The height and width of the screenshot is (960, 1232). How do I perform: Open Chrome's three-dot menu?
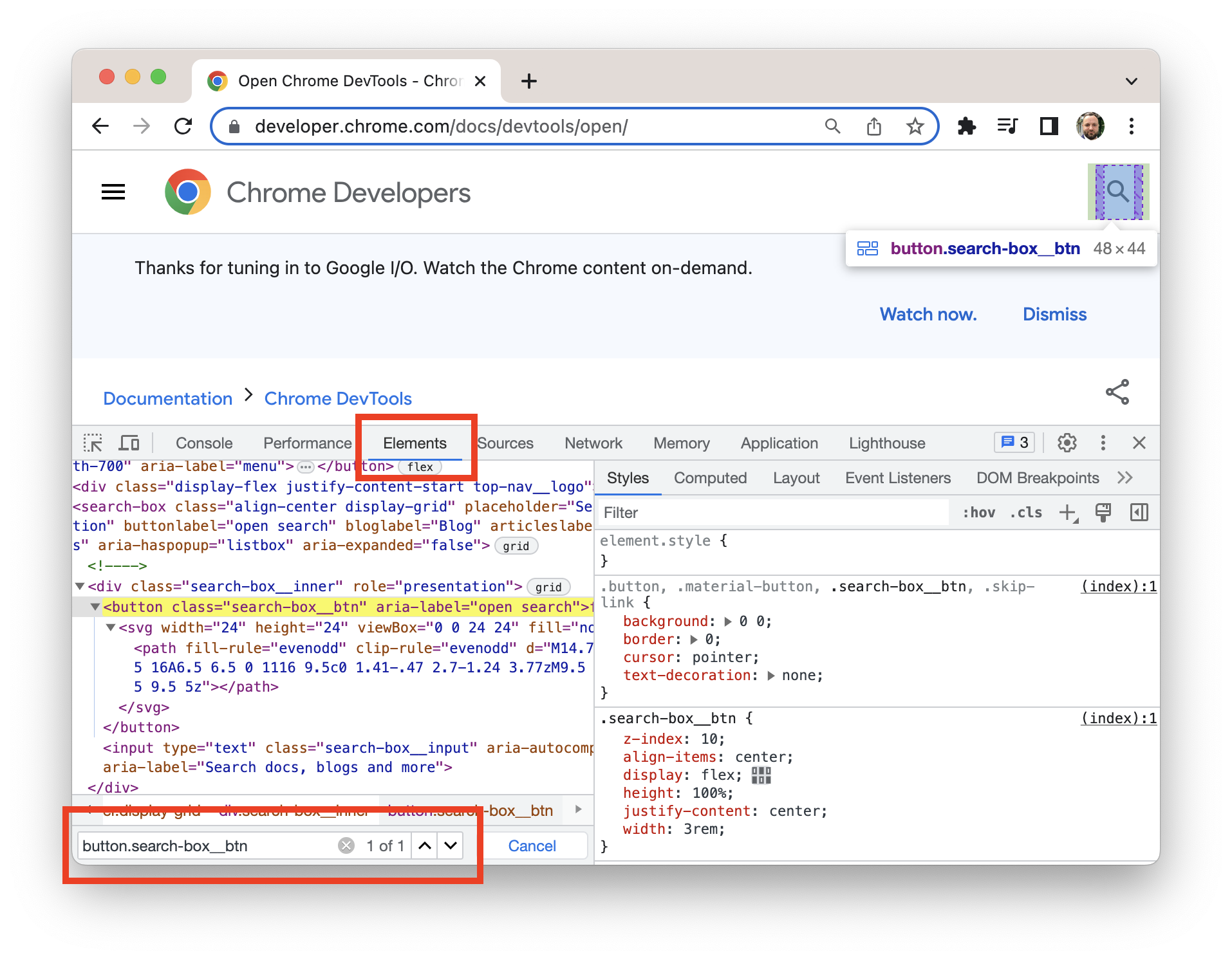1131,126
